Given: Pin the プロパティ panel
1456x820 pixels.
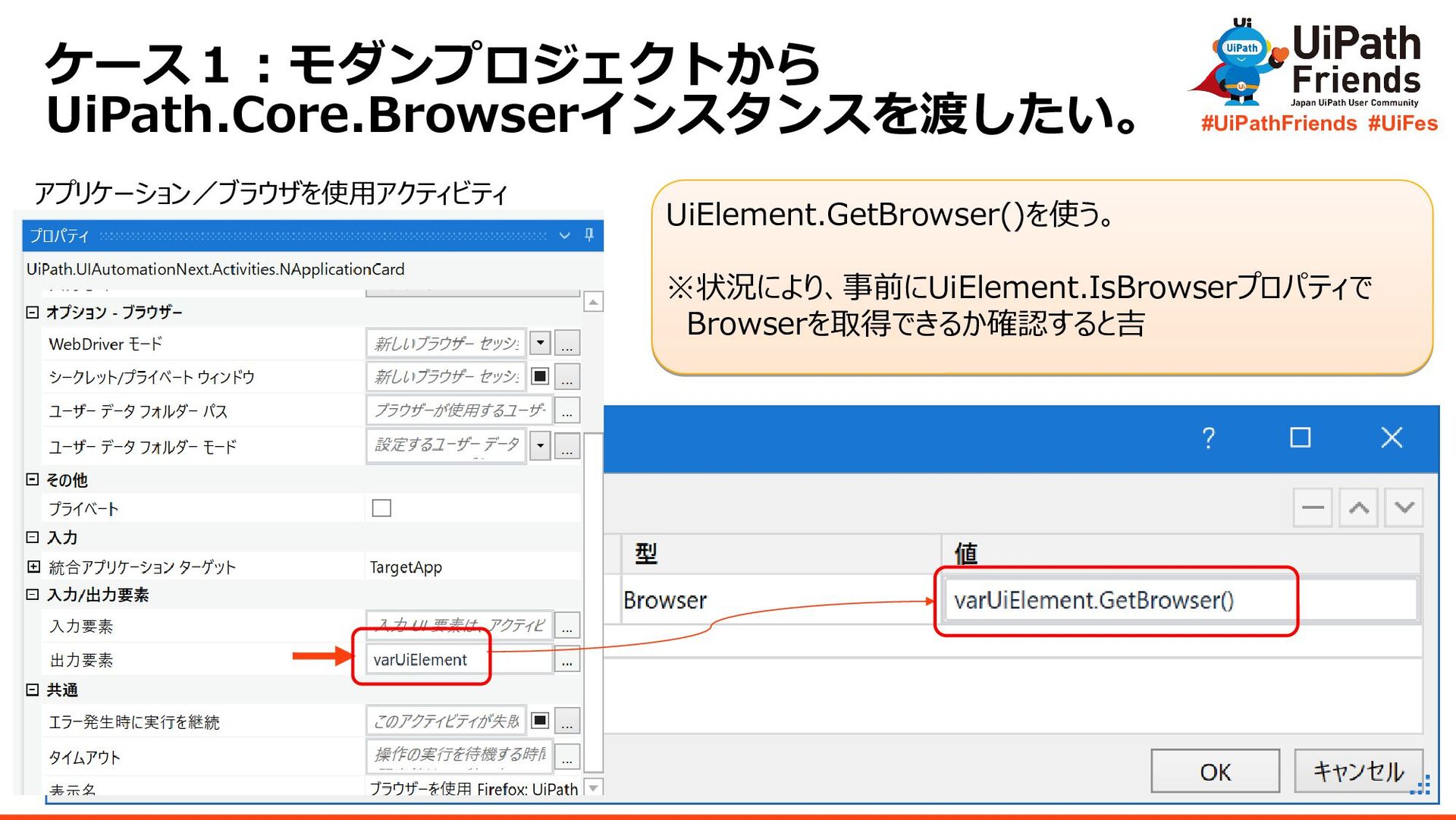Looking at the screenshot, I should 589,235.
